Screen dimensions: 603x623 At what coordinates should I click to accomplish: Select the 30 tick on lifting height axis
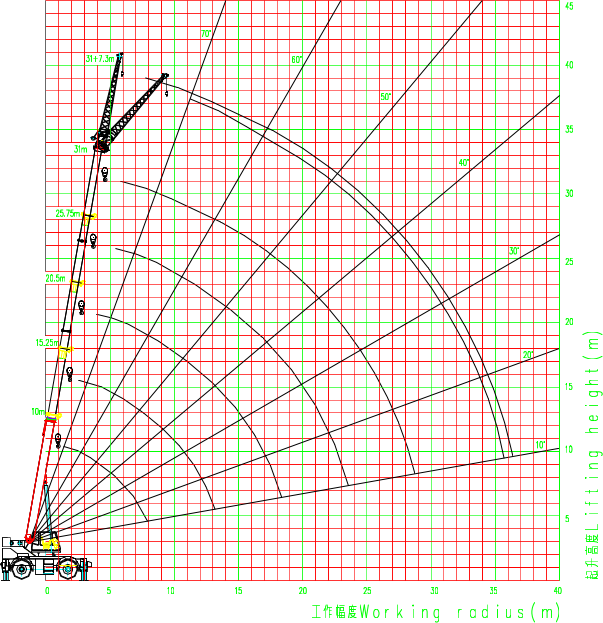[x=569, y=193]
